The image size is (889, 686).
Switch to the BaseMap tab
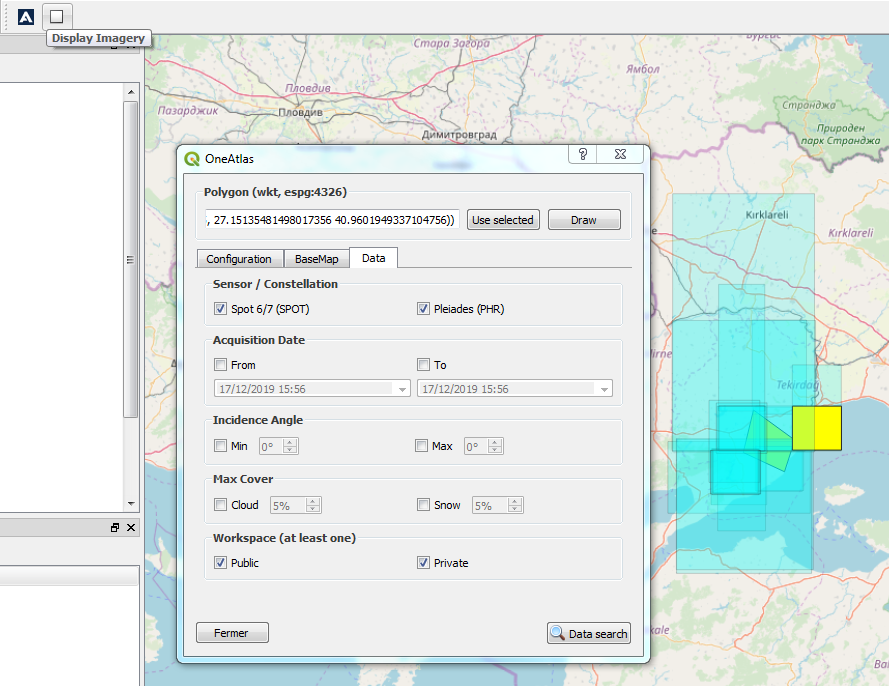tap(316, 259)
